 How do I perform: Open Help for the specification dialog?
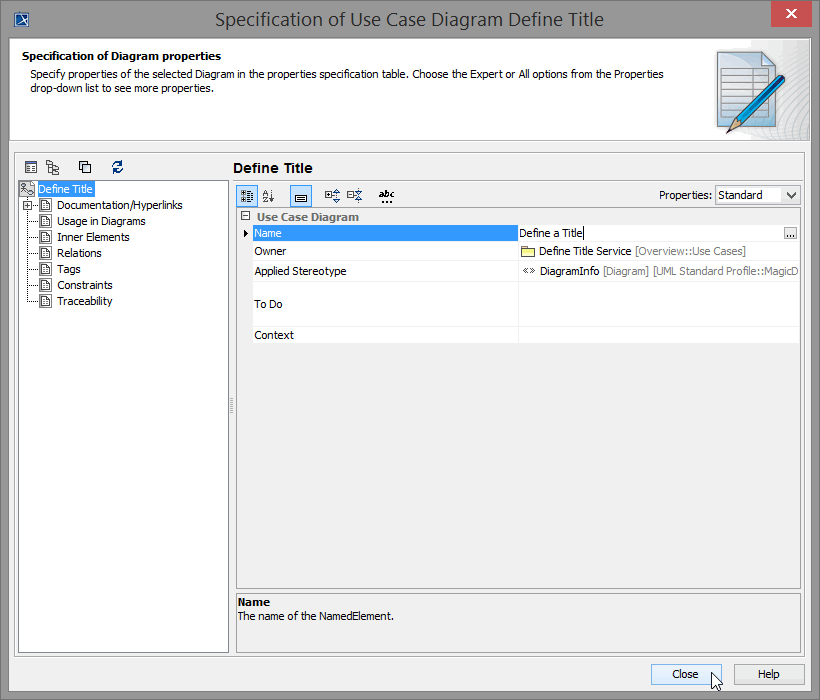pos(768,673)
